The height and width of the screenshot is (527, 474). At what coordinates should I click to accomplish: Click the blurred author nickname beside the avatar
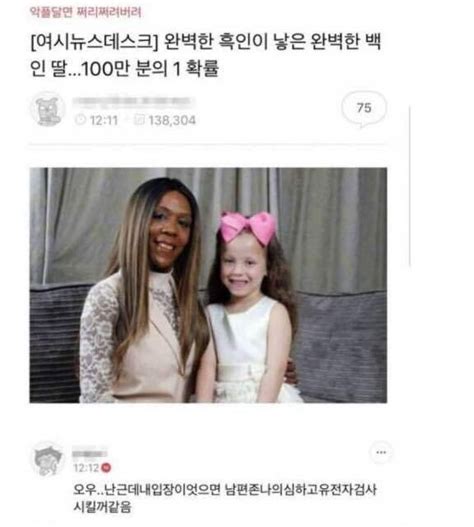tap(133, 101)
